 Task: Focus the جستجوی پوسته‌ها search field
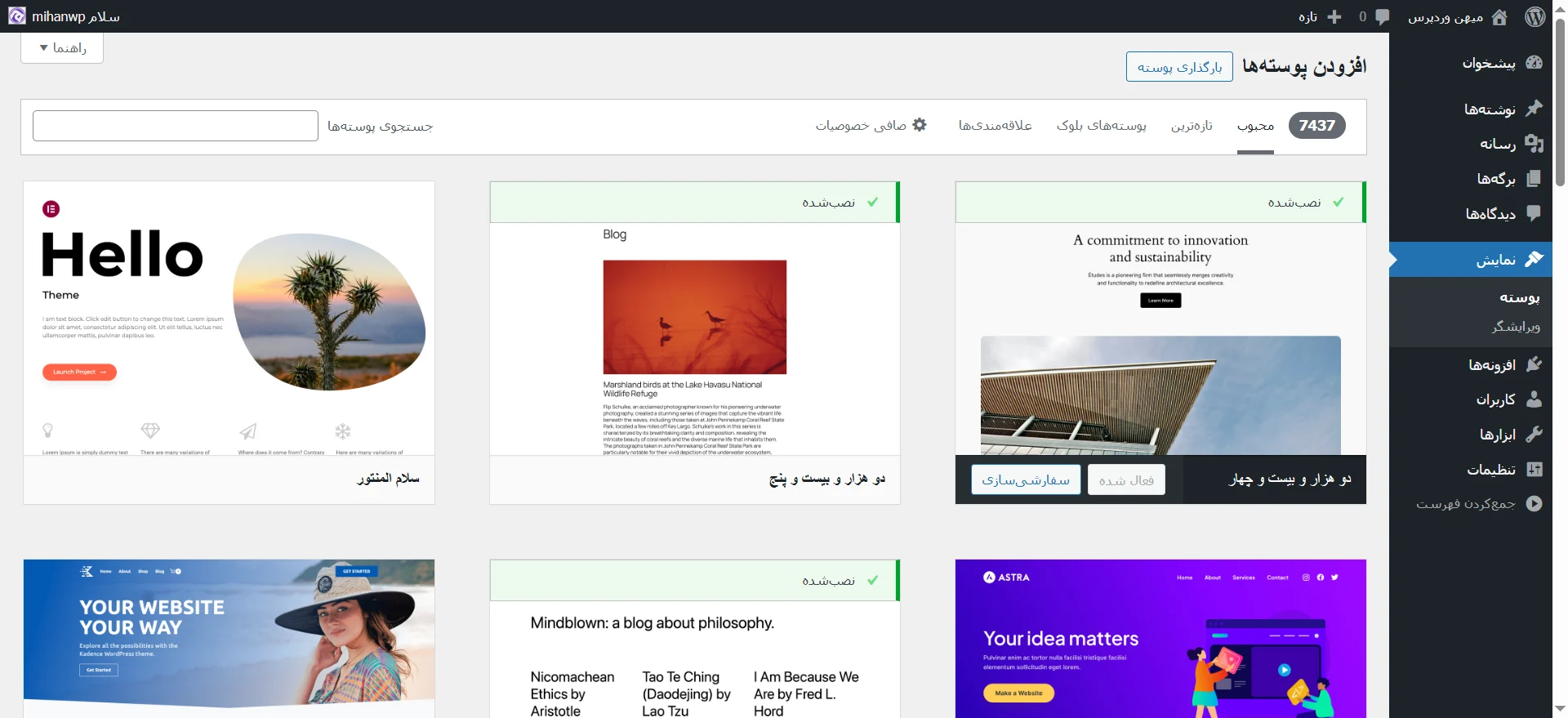176,126
